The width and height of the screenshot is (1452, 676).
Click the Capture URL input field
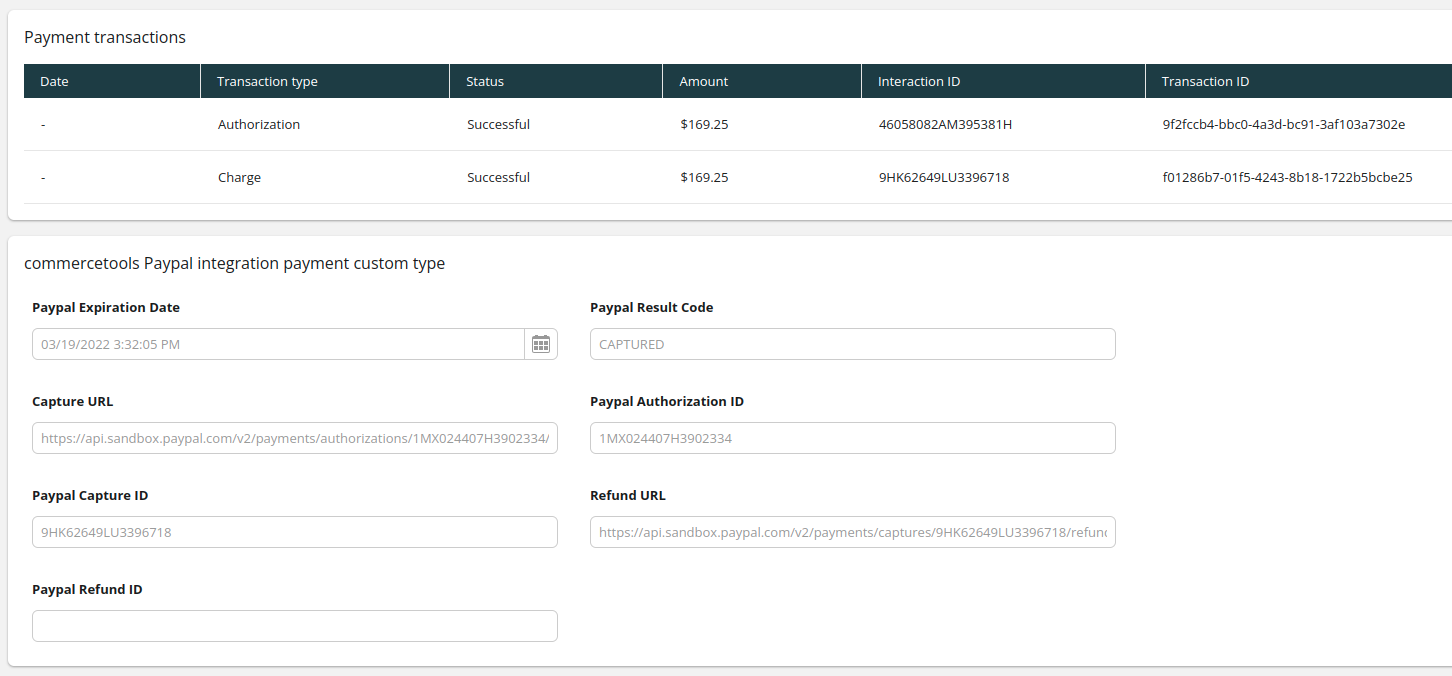294,438
